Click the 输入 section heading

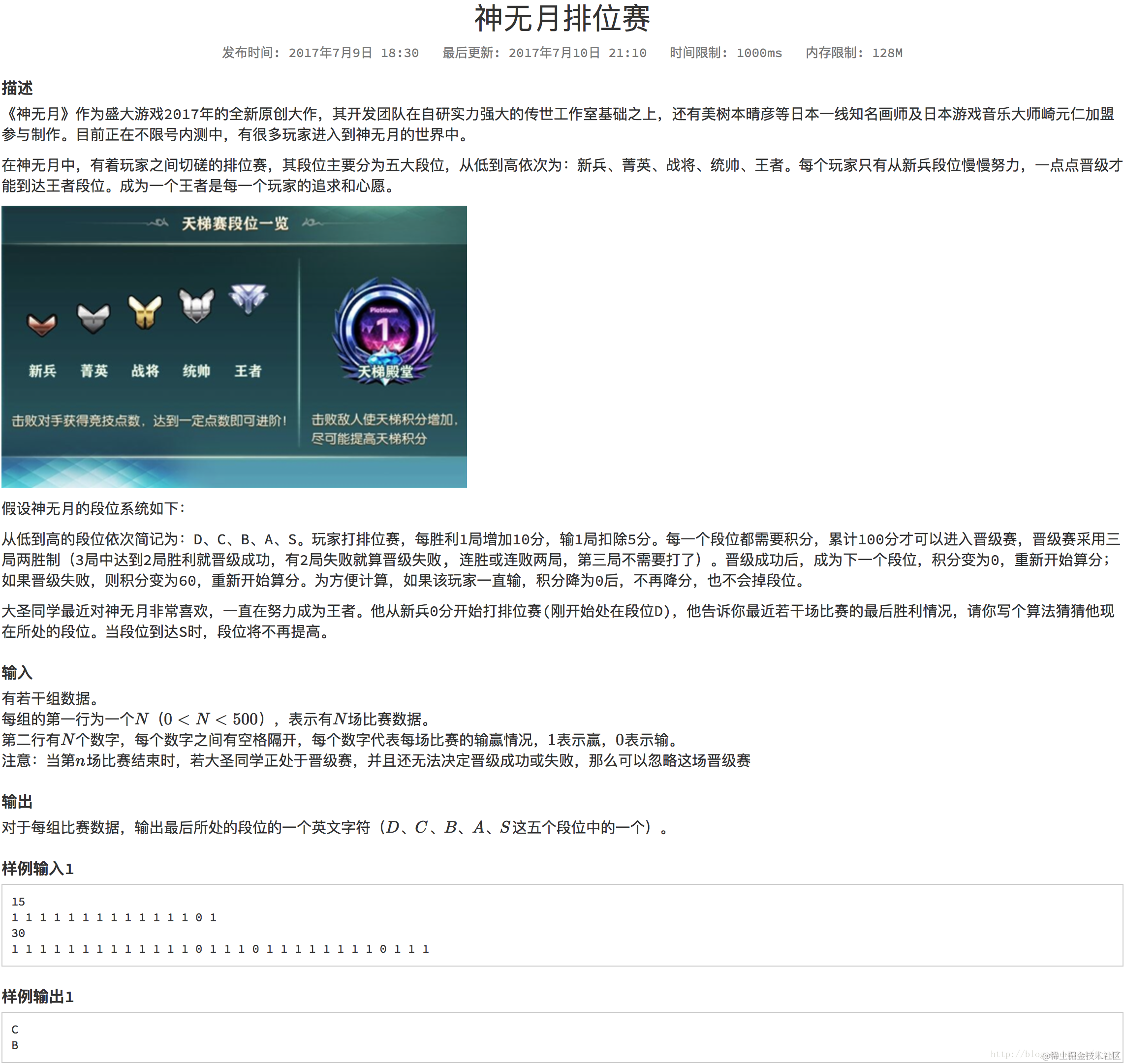pyautogui.click(x=17, y=673)
